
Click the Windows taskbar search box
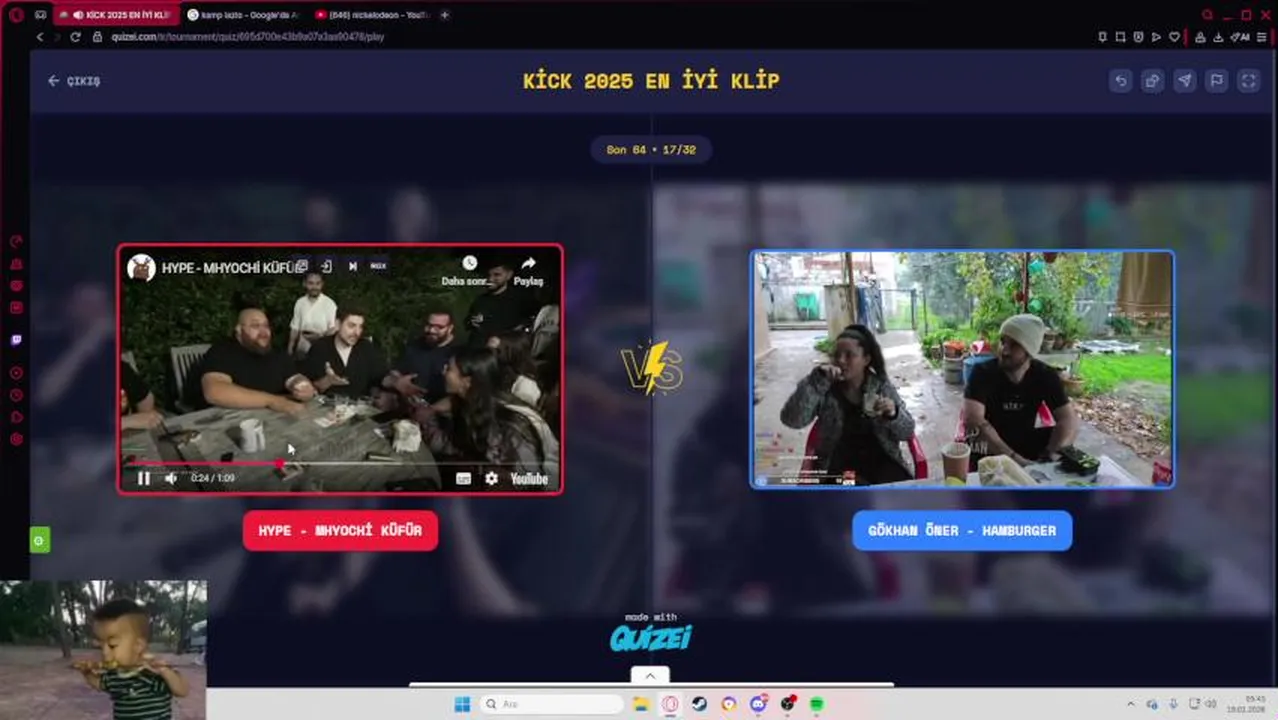point(551,704)
